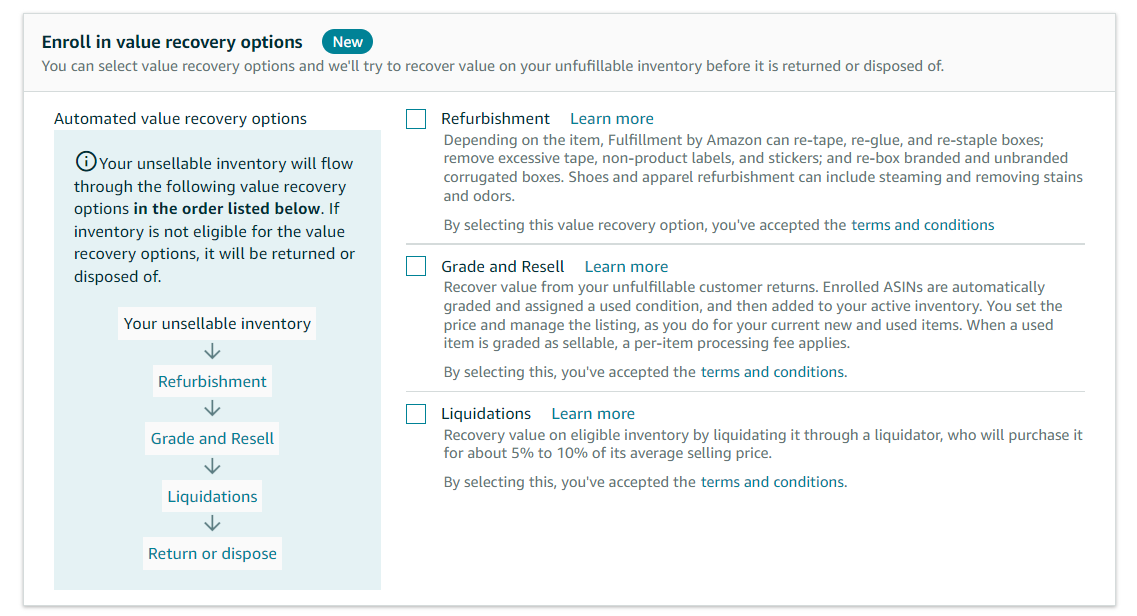The width and height of the screenshot is (1137, 616).
Task: View Learn more for Liquidations
Action: [x=592, y=413]
